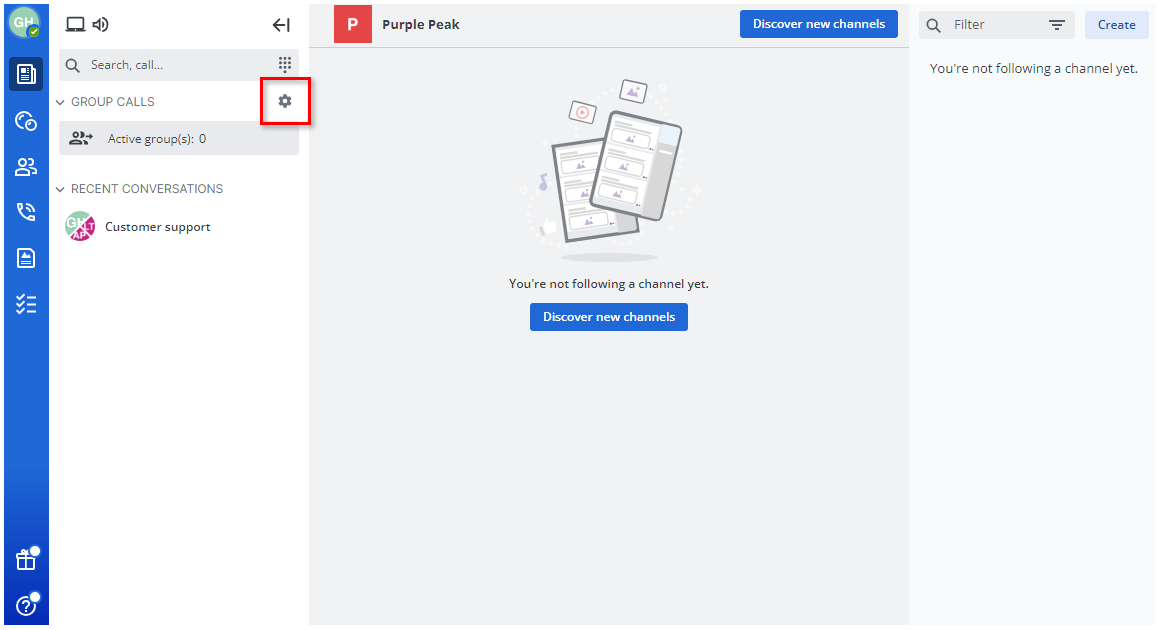Click the top Discover new channels button
Image resolution: width=1163 pixels, height=630 pixels.
tap(818, 24)
